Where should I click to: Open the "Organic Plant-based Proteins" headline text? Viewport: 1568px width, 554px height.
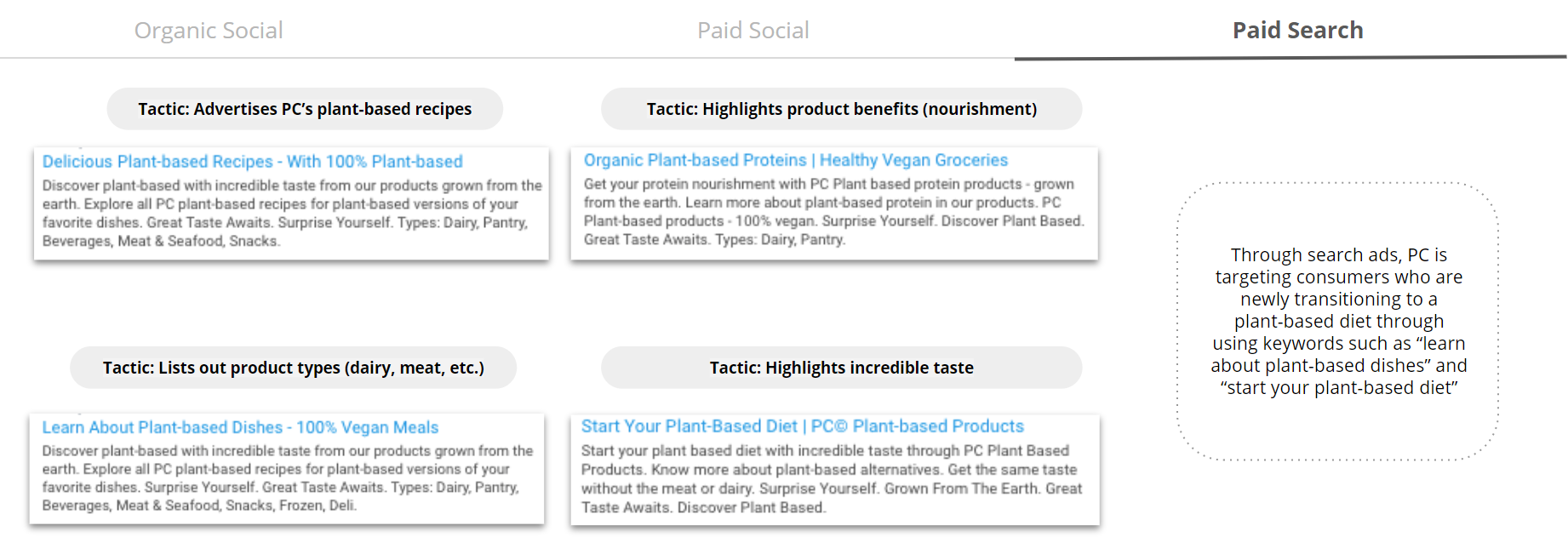coord(695,160)
